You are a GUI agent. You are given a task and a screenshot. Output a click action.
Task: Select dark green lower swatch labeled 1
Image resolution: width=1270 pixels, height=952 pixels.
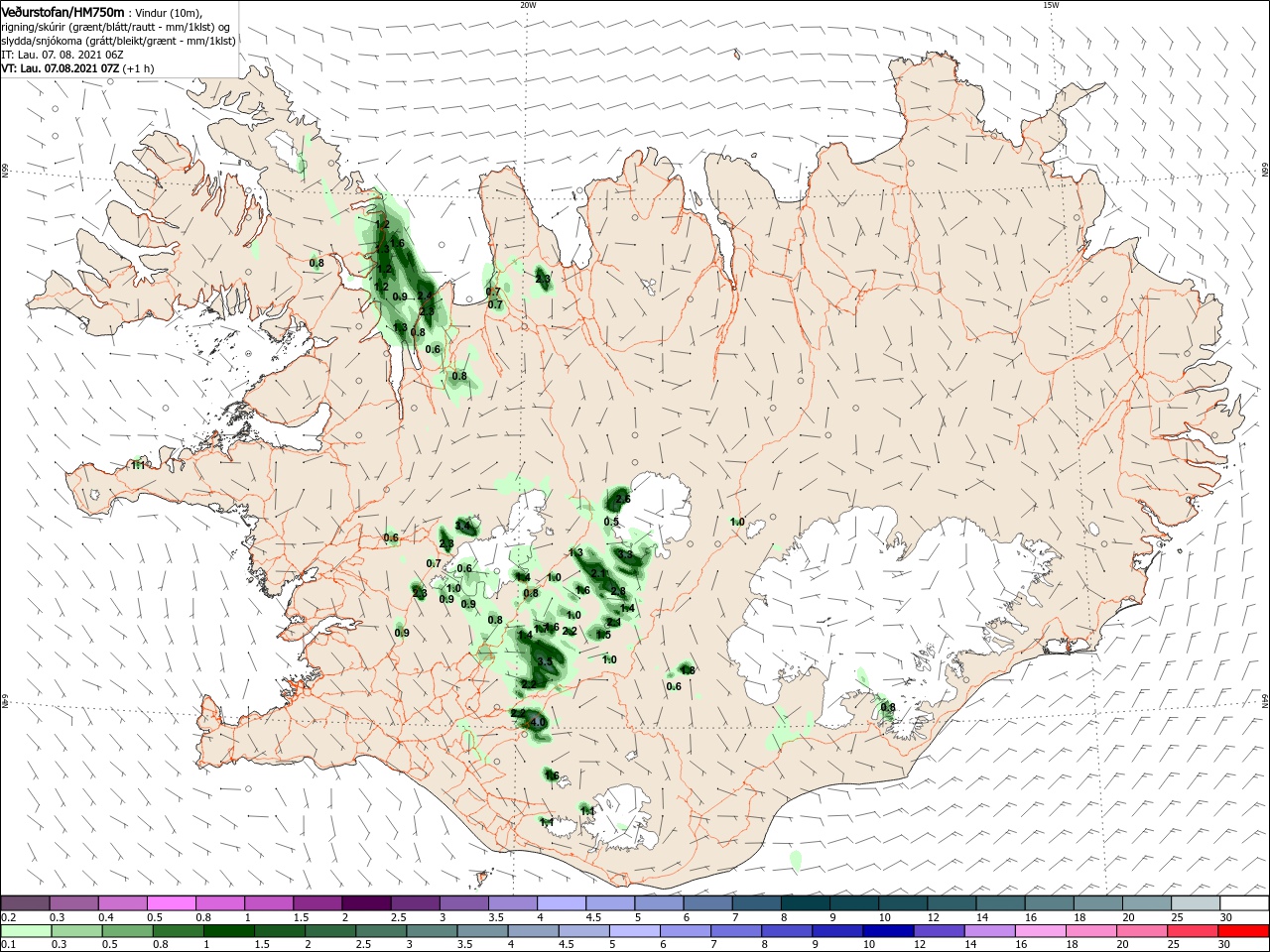click(228, 931)
